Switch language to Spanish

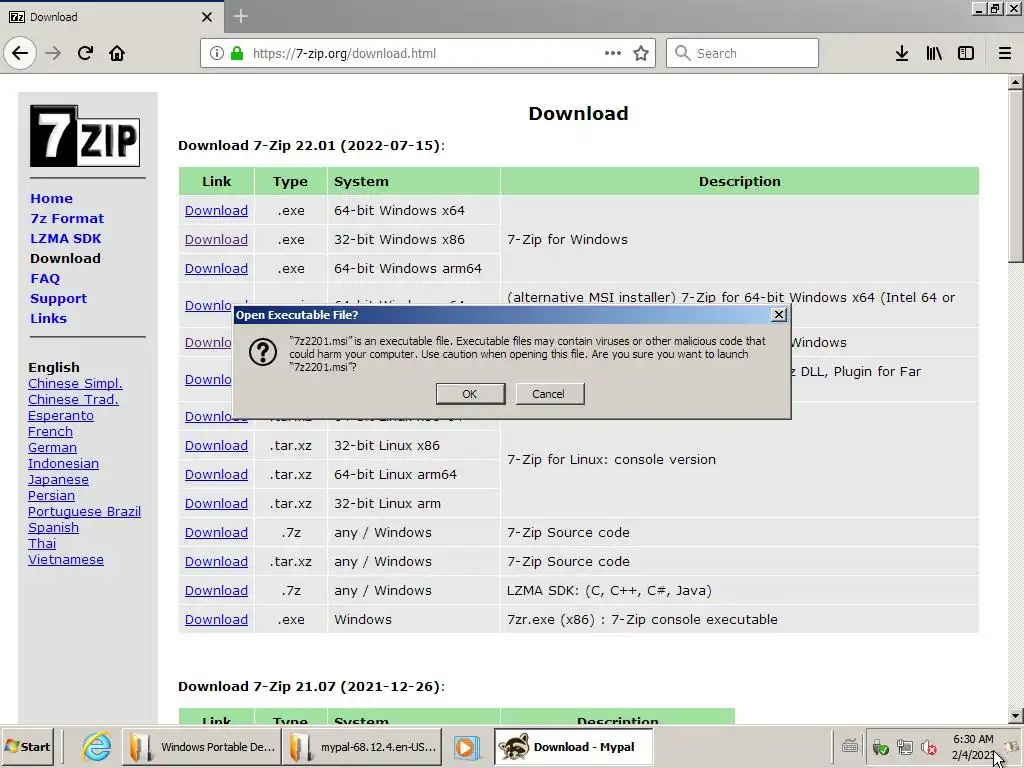coord(53,528)
